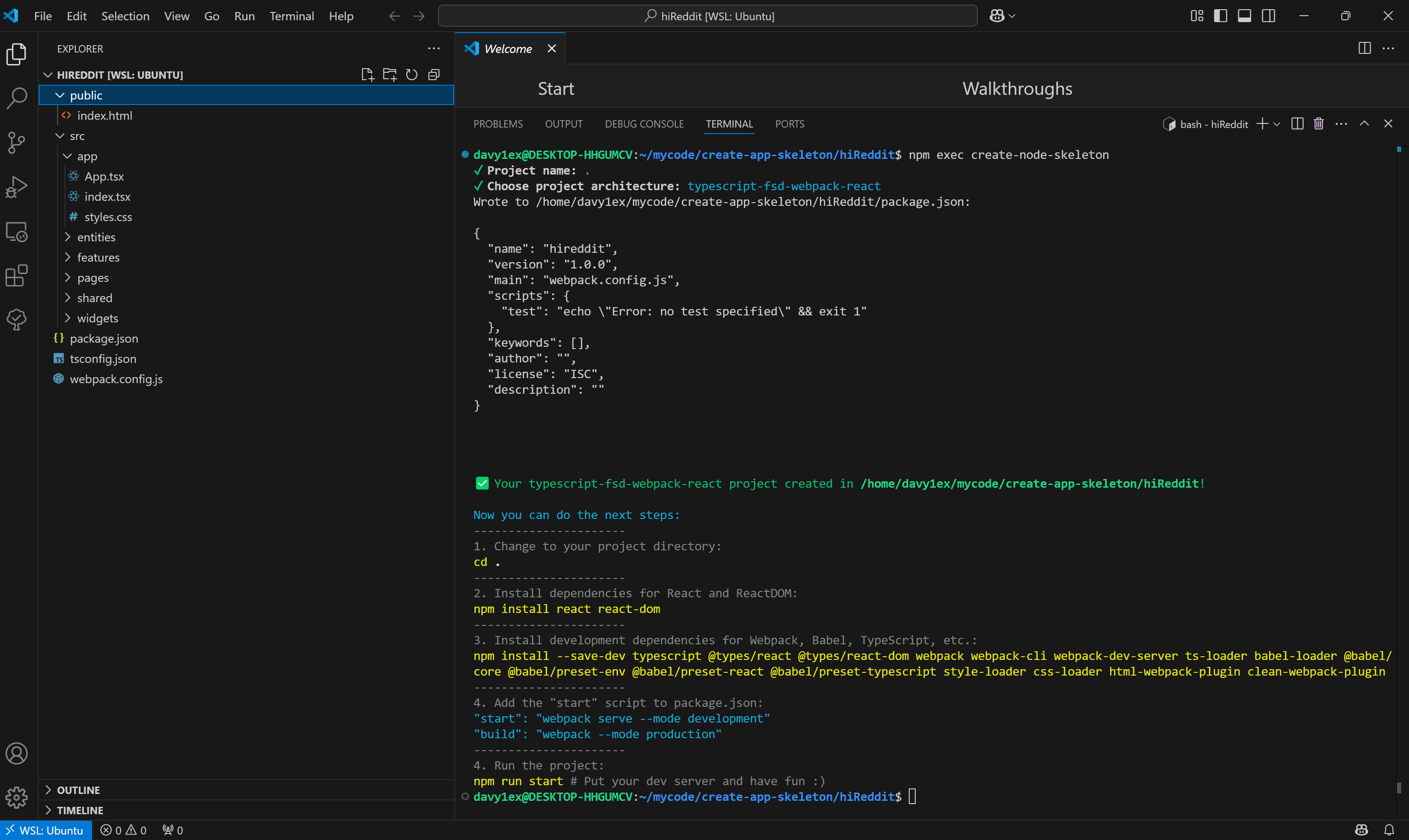The width and height of the screenshot is (1409, 840).
Task: Switch to the PROBLEMS tab
Action: (498, 124)
